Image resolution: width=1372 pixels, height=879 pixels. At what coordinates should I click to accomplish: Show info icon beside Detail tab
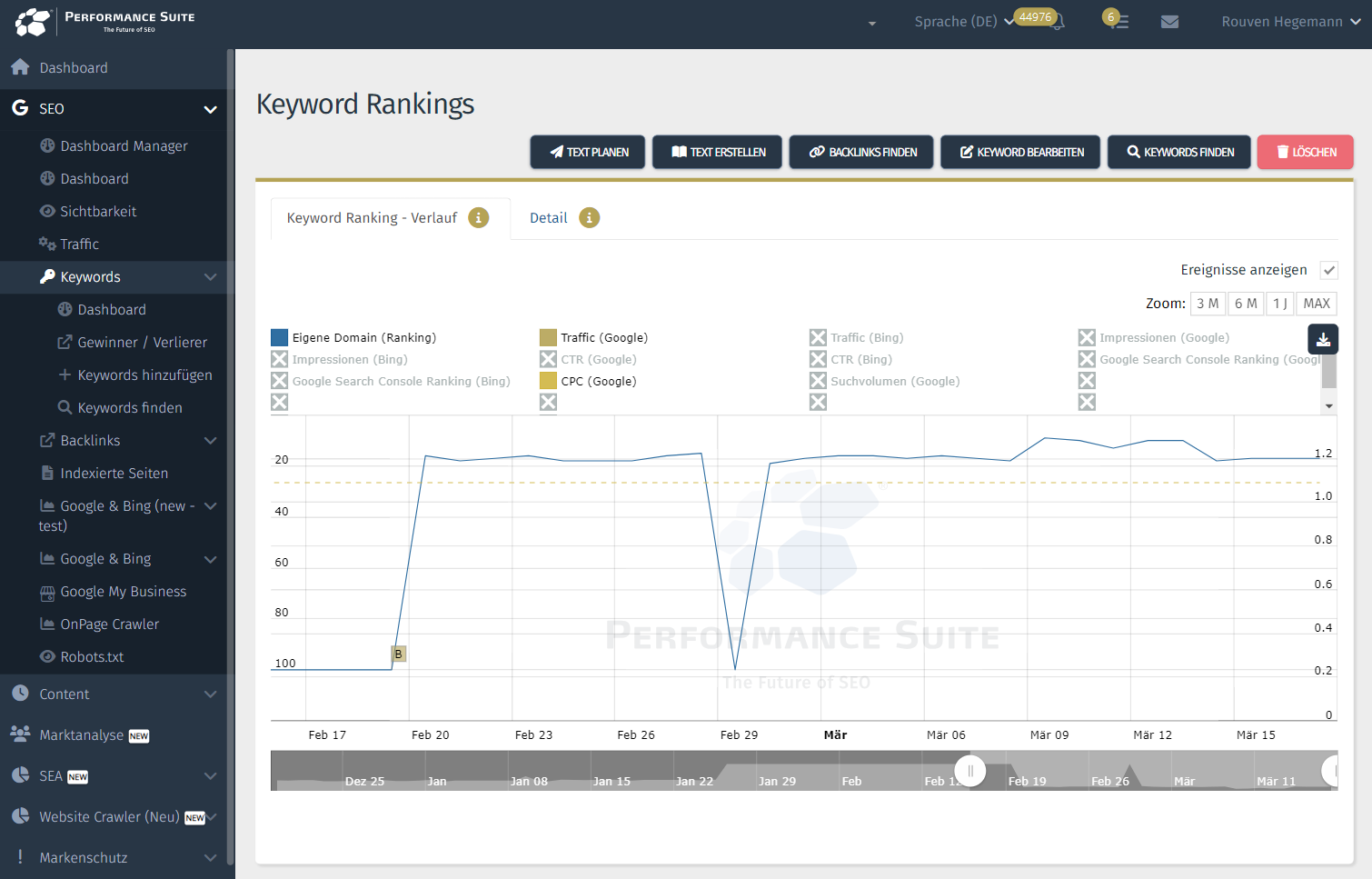coord(590,217)
